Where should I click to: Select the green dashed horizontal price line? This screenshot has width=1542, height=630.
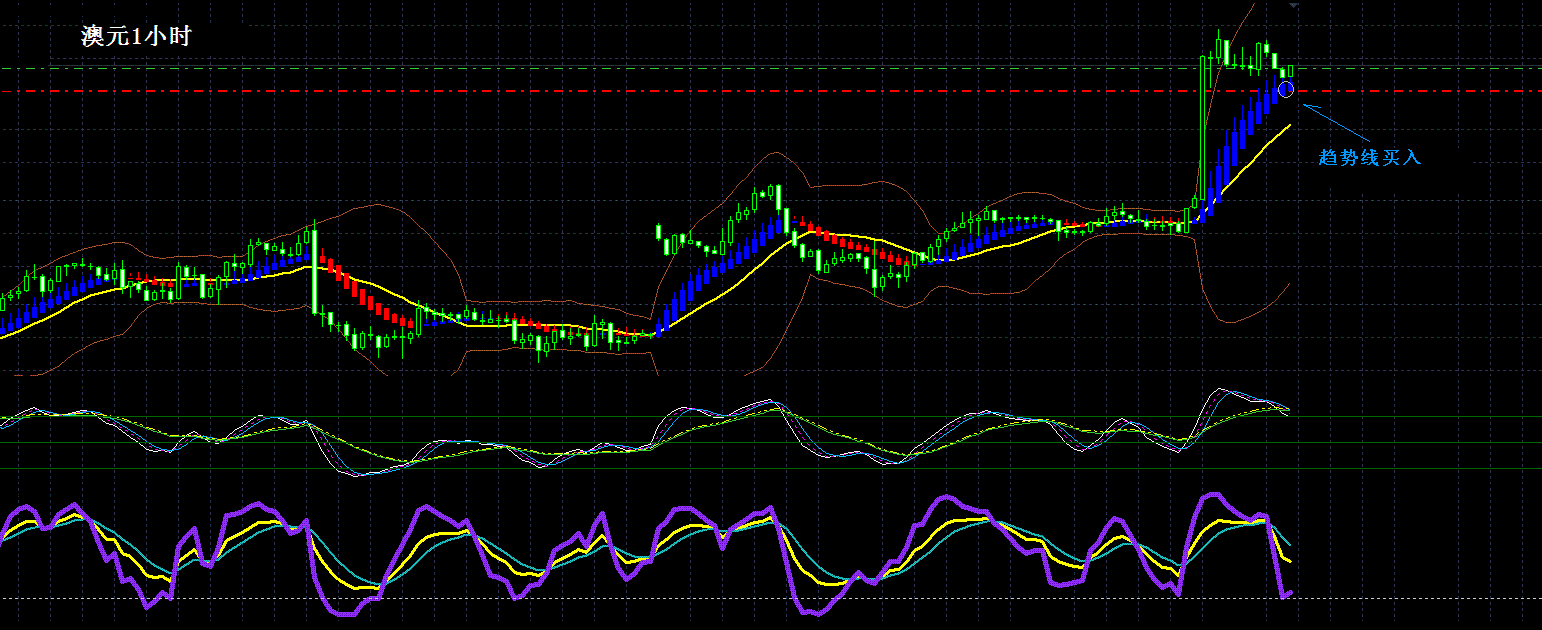771,69
